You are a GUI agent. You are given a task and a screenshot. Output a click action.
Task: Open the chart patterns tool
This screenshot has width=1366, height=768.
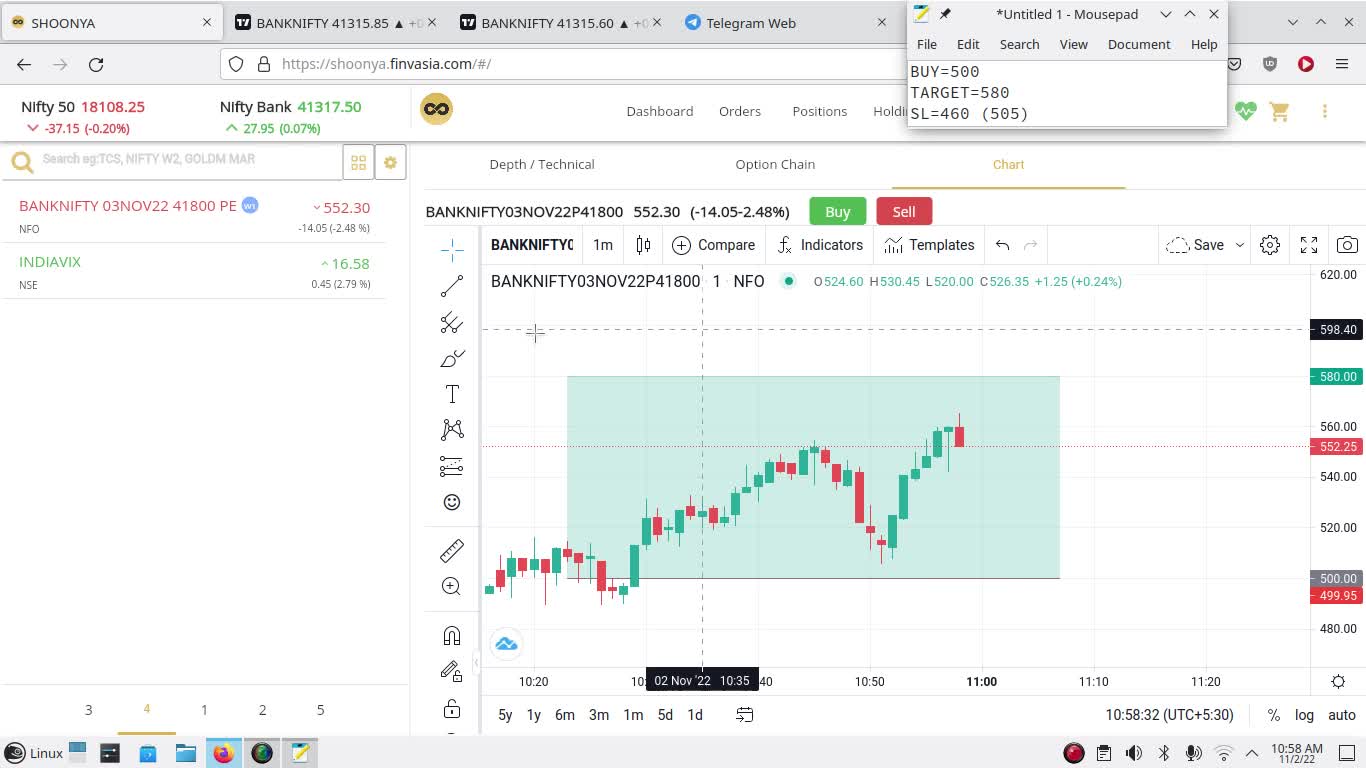(x=452, y=430)
